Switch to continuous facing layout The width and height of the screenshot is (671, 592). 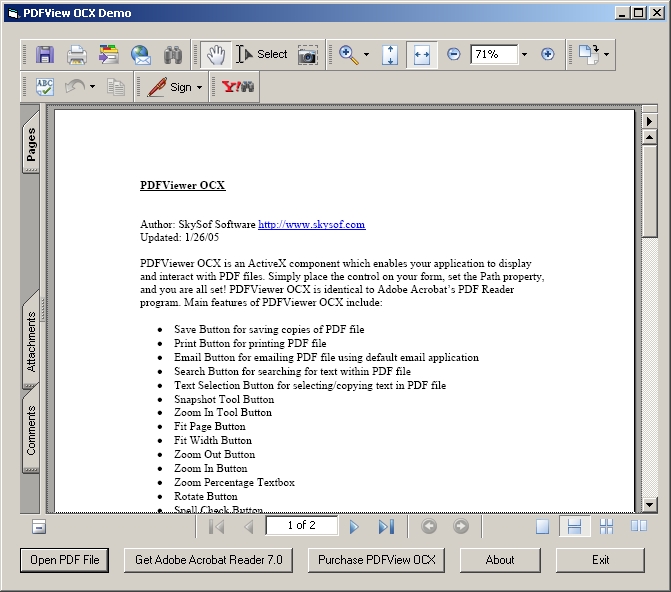click(606, 526)
